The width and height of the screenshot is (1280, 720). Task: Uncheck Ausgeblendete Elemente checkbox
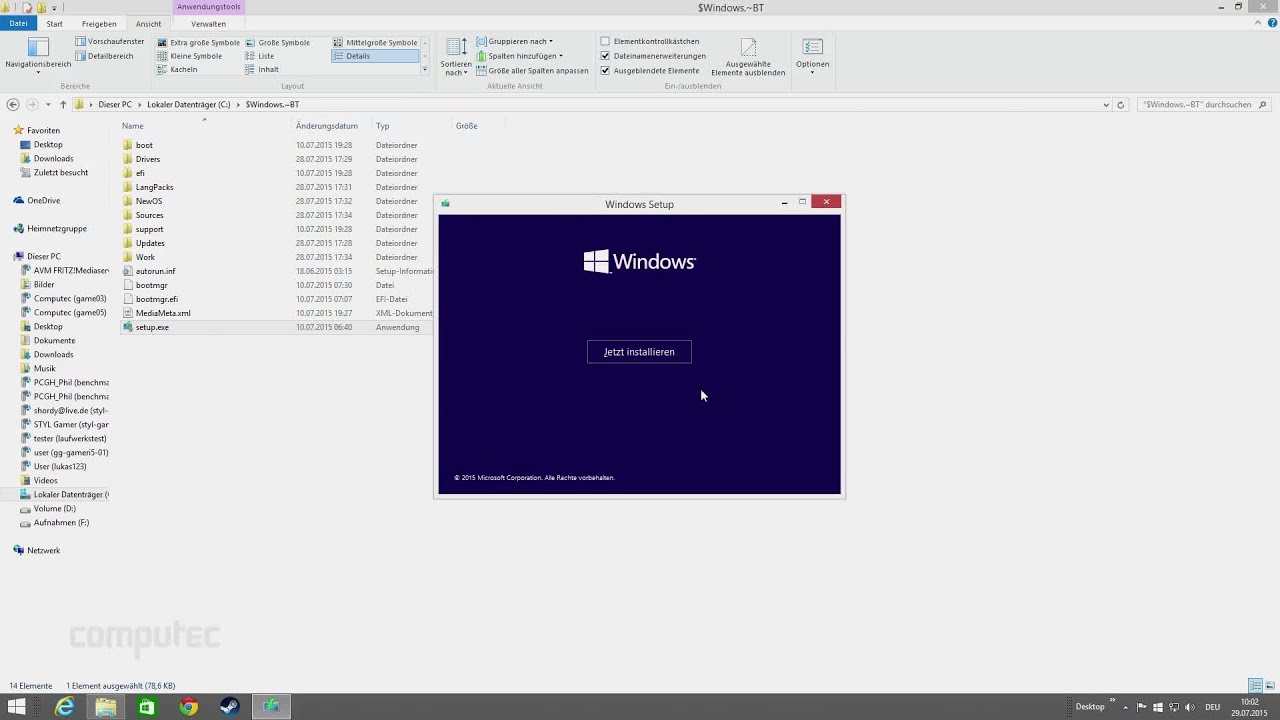[605, 71]
